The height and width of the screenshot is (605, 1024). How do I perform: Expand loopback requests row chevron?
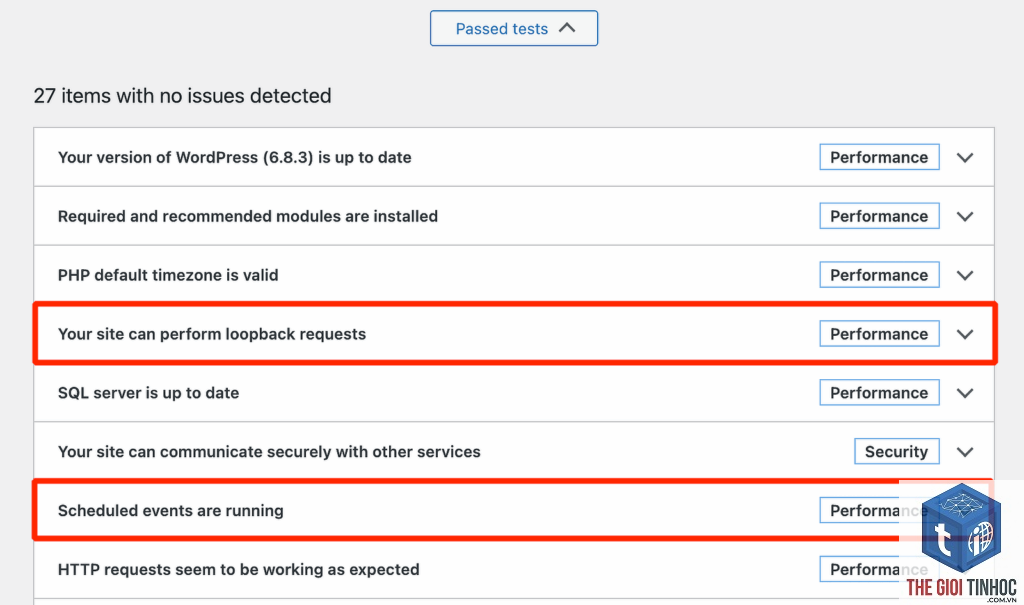(x=965, y=334)
